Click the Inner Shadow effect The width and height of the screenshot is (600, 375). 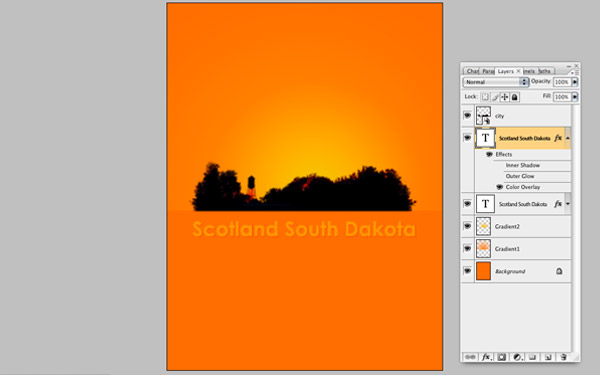pos(523,165)
